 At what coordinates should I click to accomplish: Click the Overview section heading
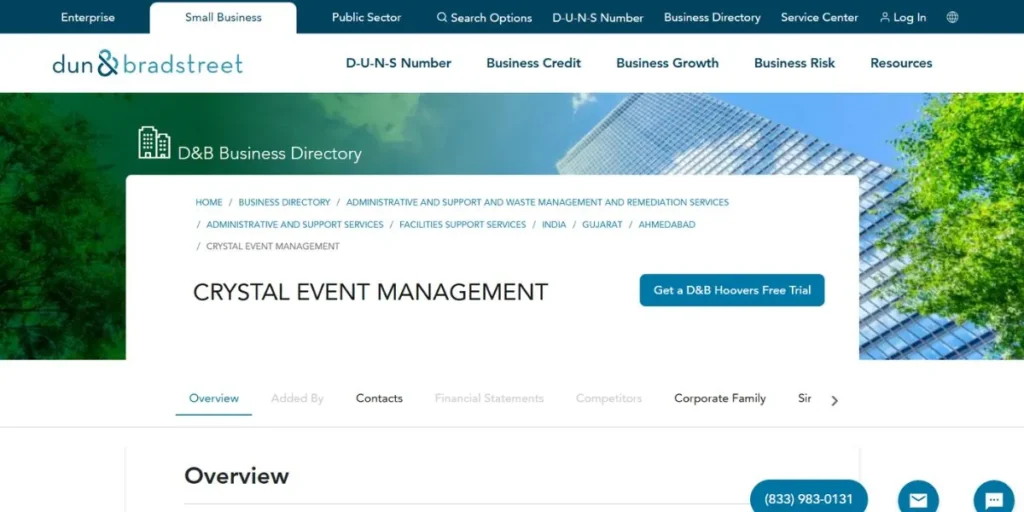[x=236, y=476]
